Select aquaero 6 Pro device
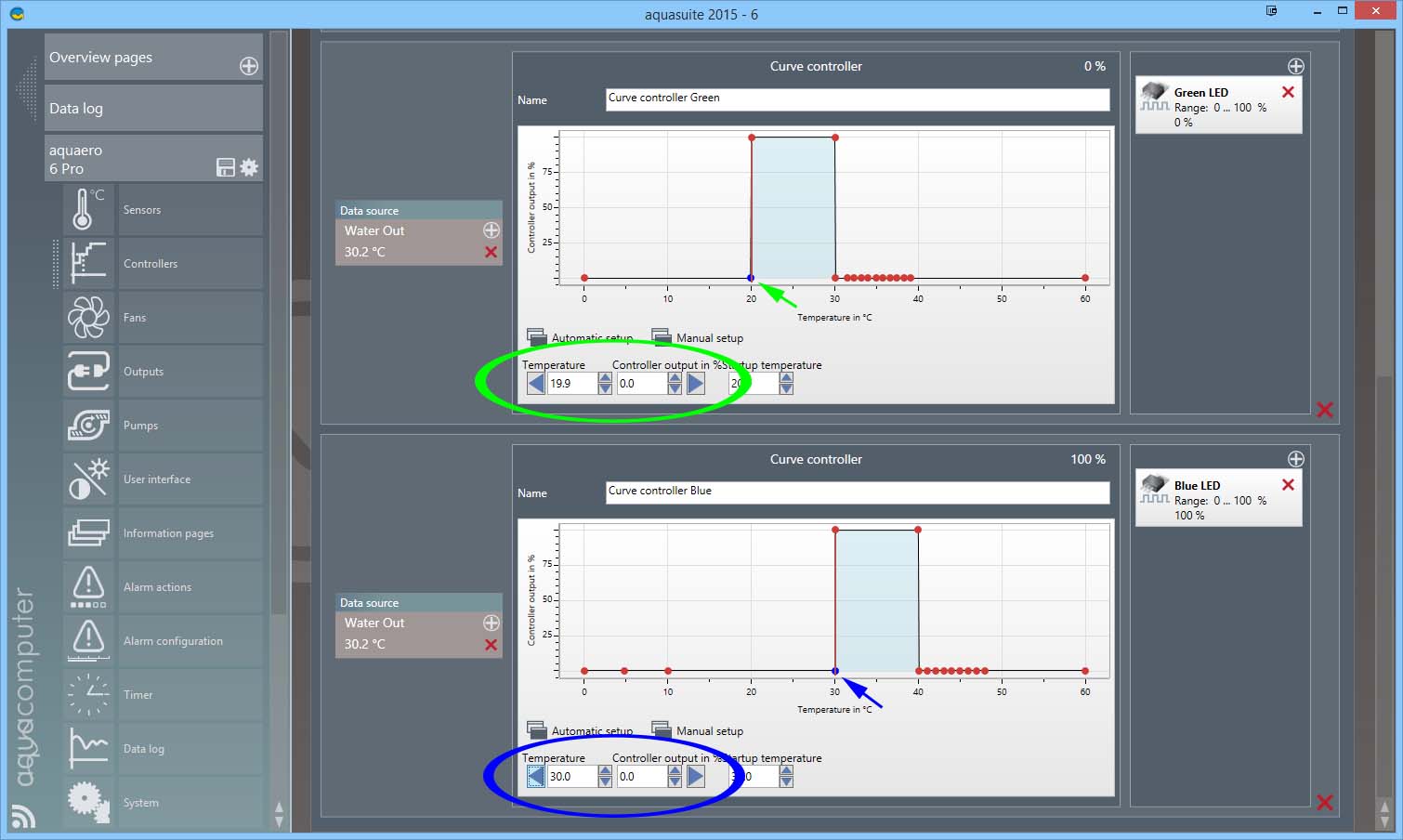1403x840 pixels. click(153, 159)
